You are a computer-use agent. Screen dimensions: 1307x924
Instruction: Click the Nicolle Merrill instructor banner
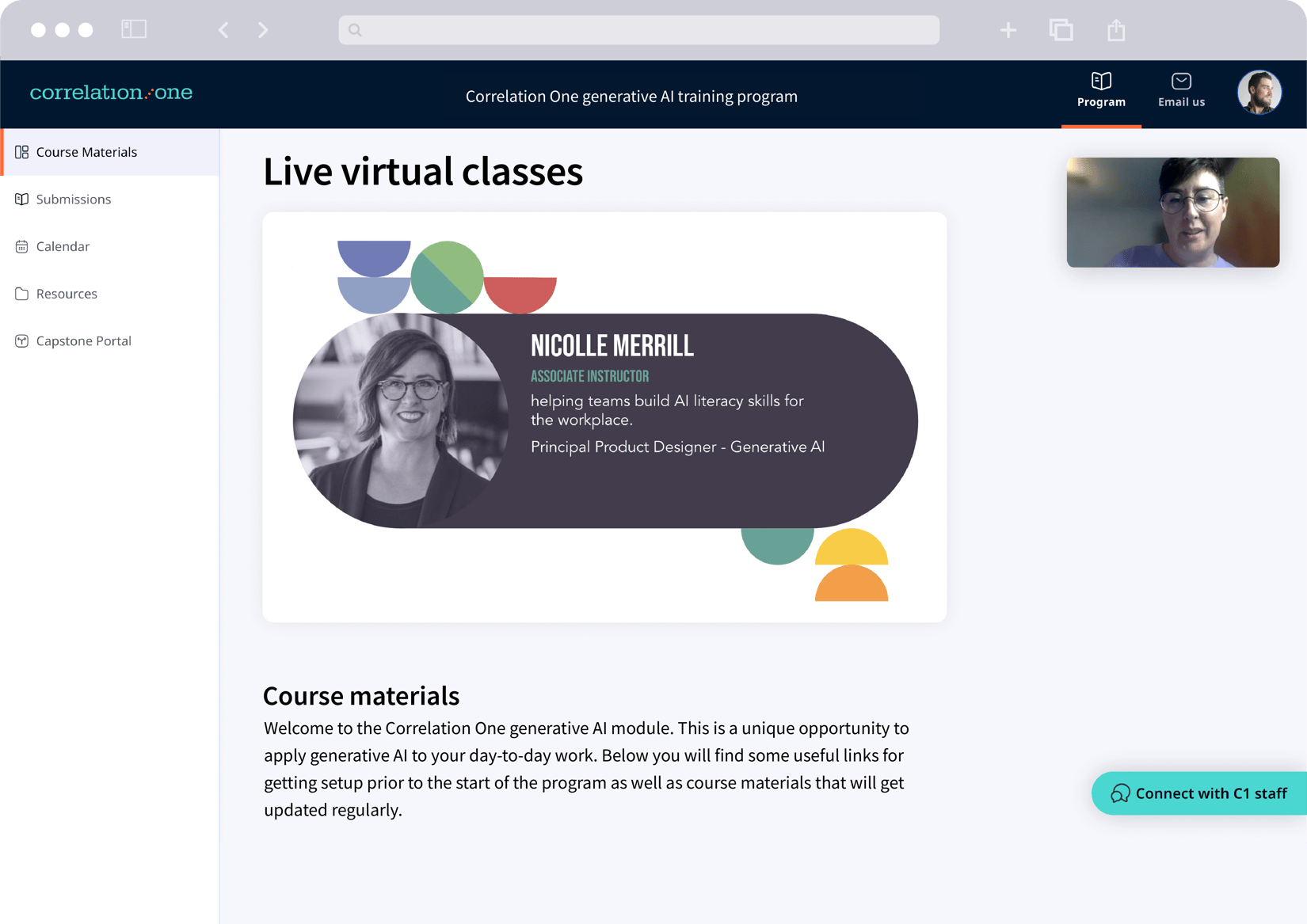604,420
